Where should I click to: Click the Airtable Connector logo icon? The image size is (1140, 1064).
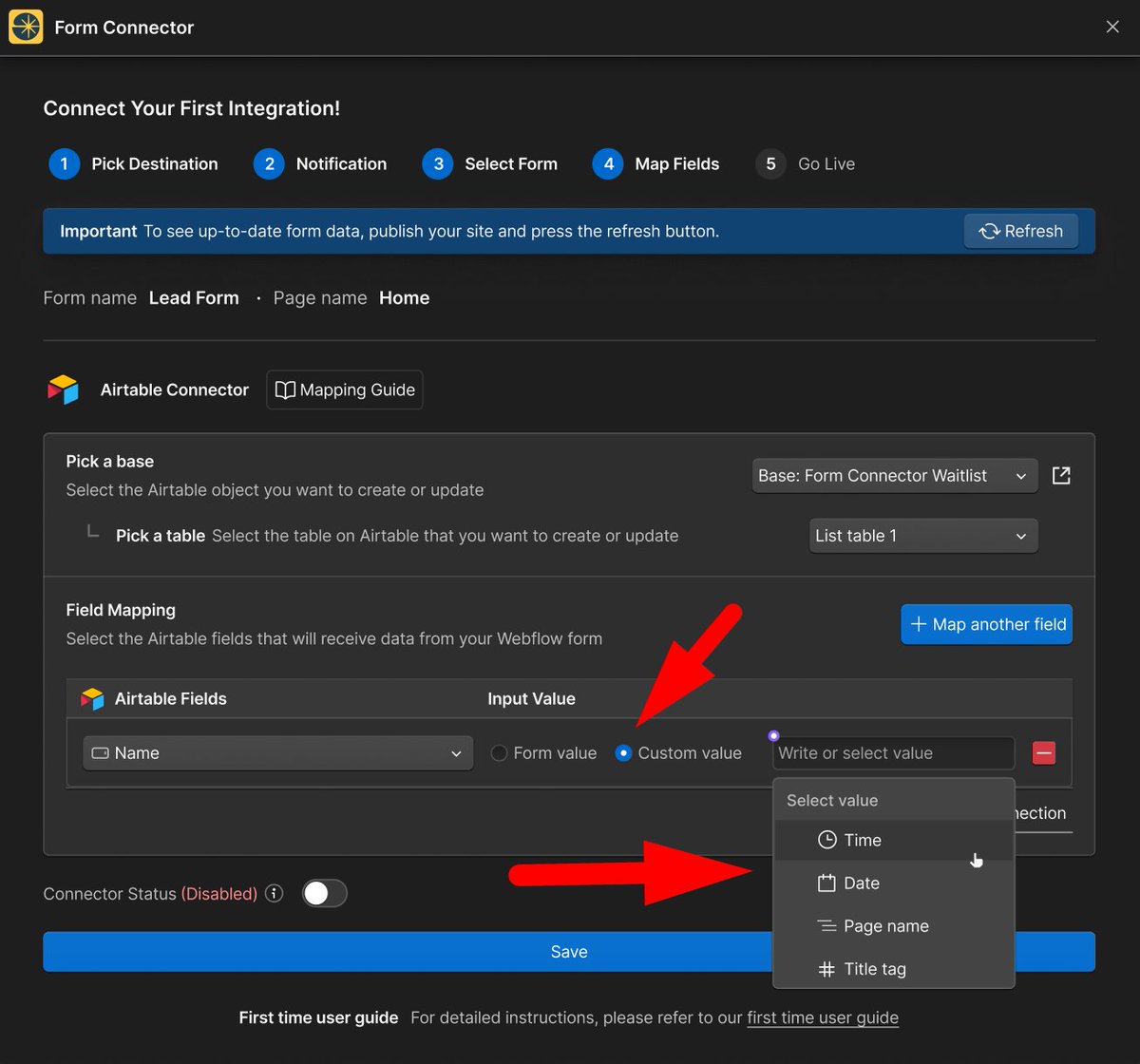pos(63,389)
